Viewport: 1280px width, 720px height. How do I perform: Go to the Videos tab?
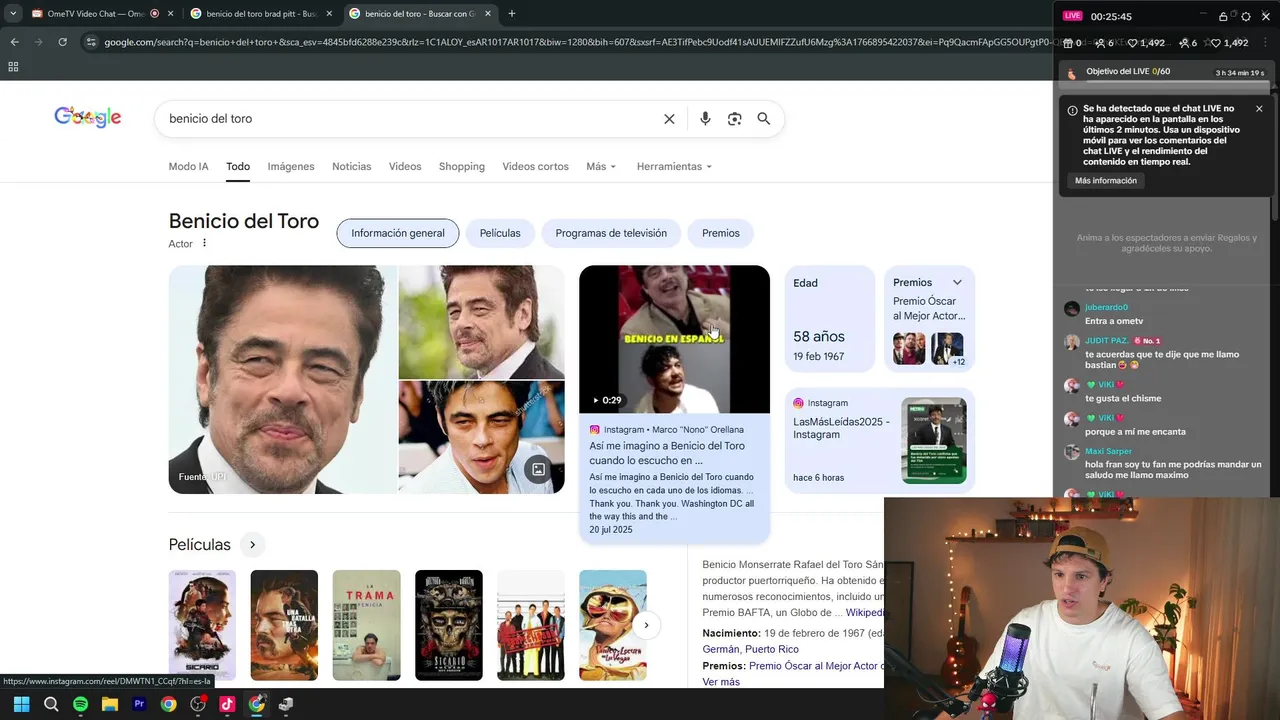click(405, 166)
